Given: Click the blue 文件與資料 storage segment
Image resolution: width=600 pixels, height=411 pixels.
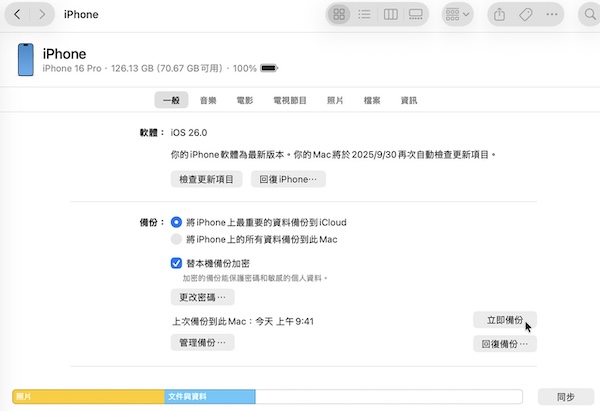Looking at the screenshot, I should point(210,396).
